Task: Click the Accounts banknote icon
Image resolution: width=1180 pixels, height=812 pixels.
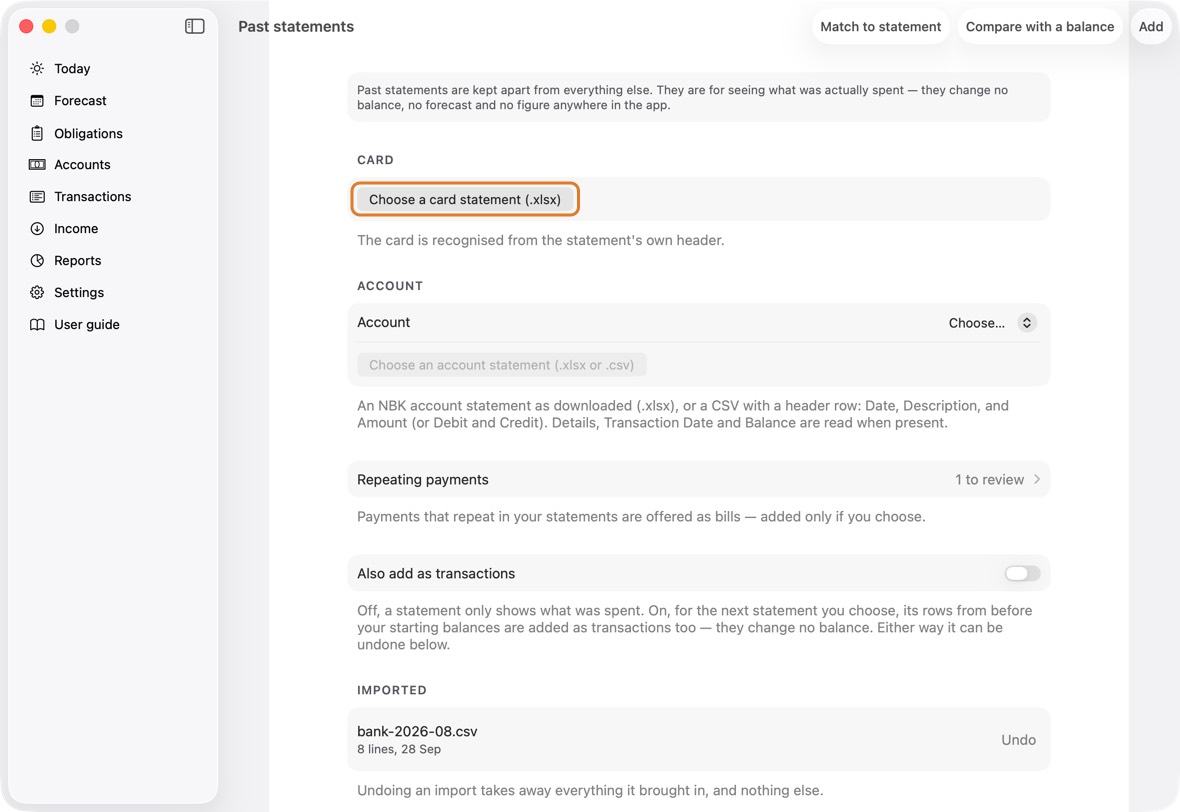Action: (x=37, y=165)
